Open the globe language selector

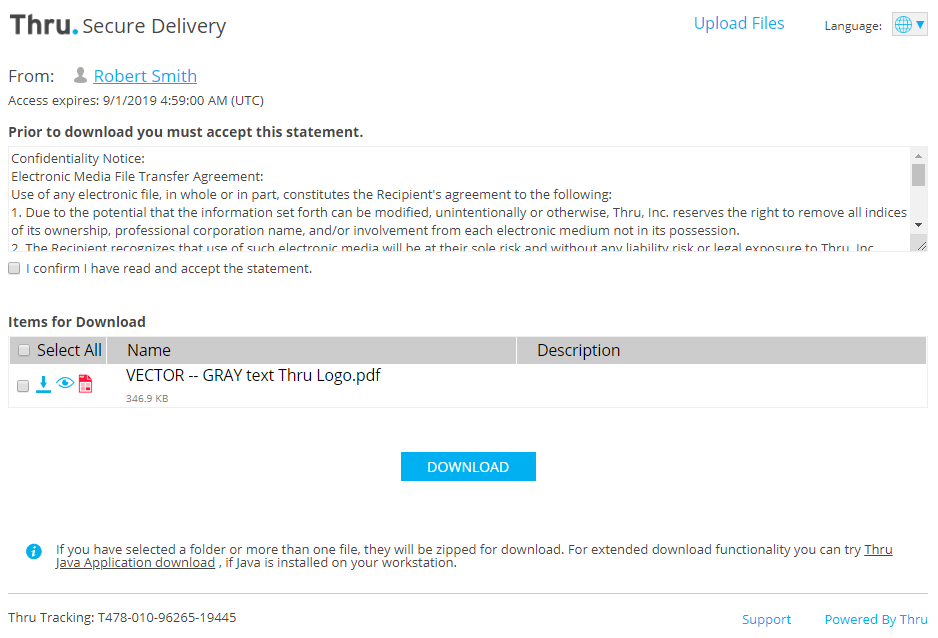pos(909,25)
